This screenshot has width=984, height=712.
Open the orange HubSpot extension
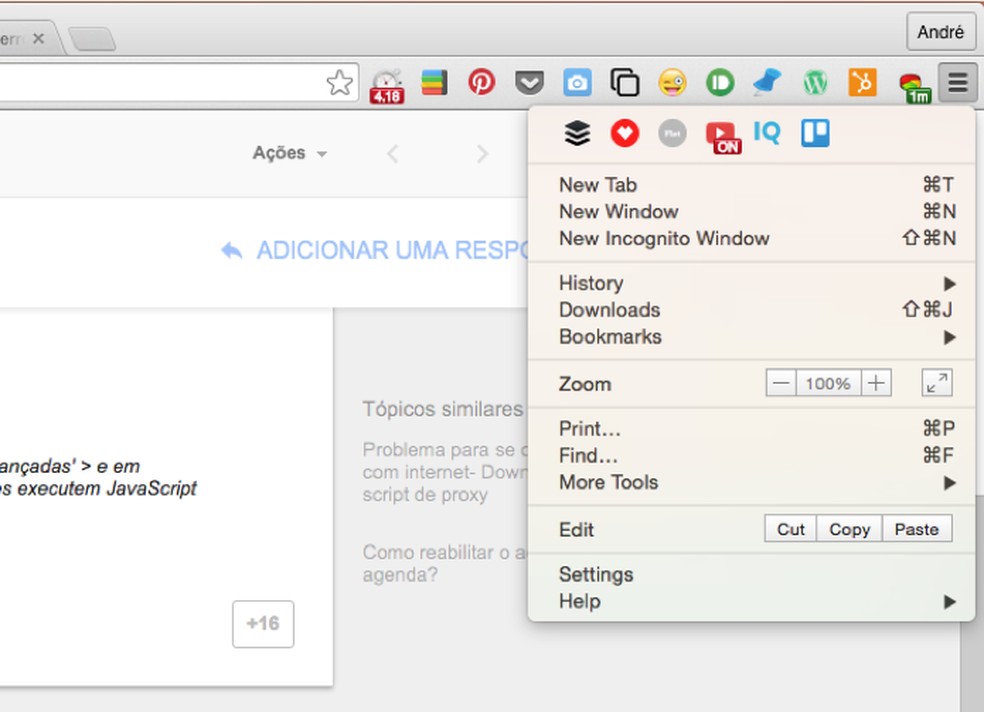pos(862,82)
